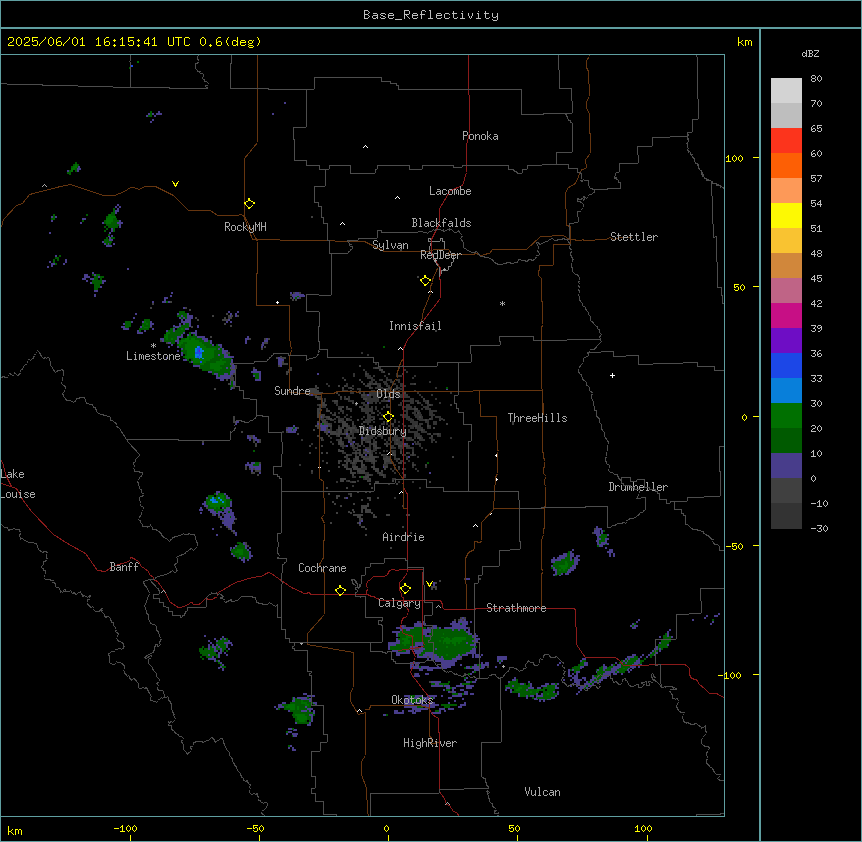Click the yellow diamond marker south of RedDeer

tap(425, 281)
